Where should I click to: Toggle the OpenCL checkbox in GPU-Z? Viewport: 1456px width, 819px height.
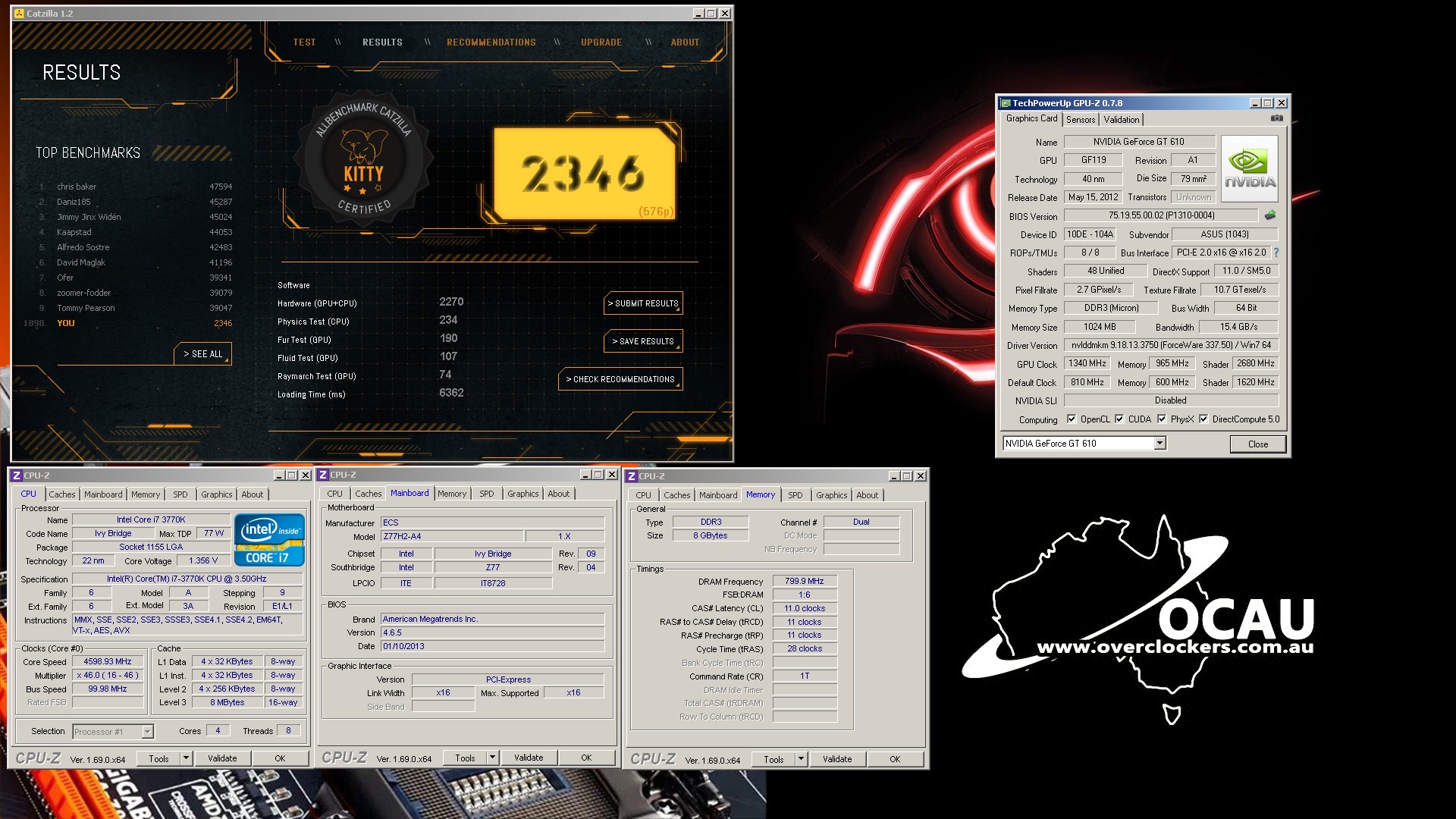(x=1071, y=419)
